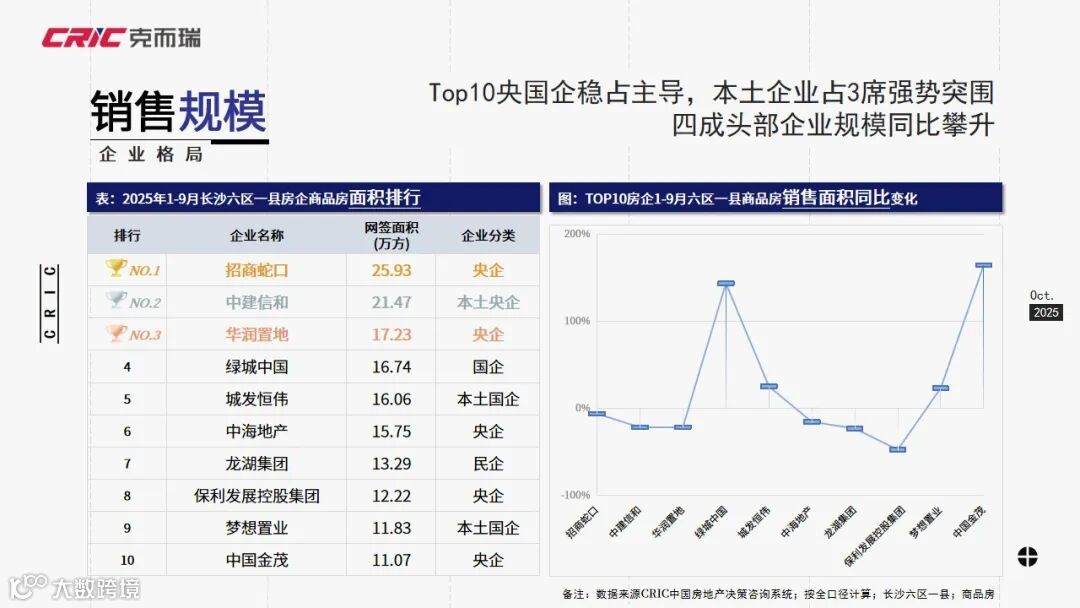Click the value 11.07
This screenshot has height=608, width=1080.
pos(391,560)
